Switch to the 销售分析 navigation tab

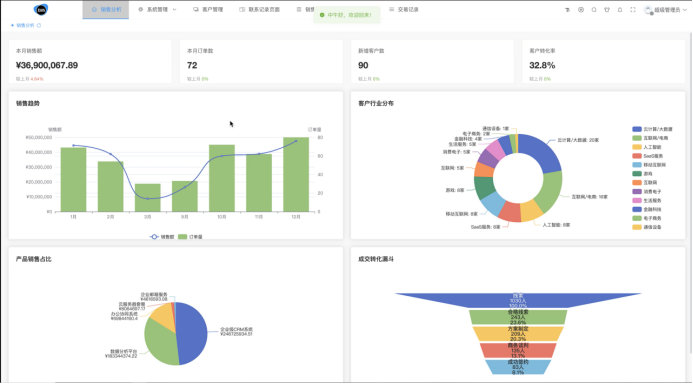[x=106, y=9]
